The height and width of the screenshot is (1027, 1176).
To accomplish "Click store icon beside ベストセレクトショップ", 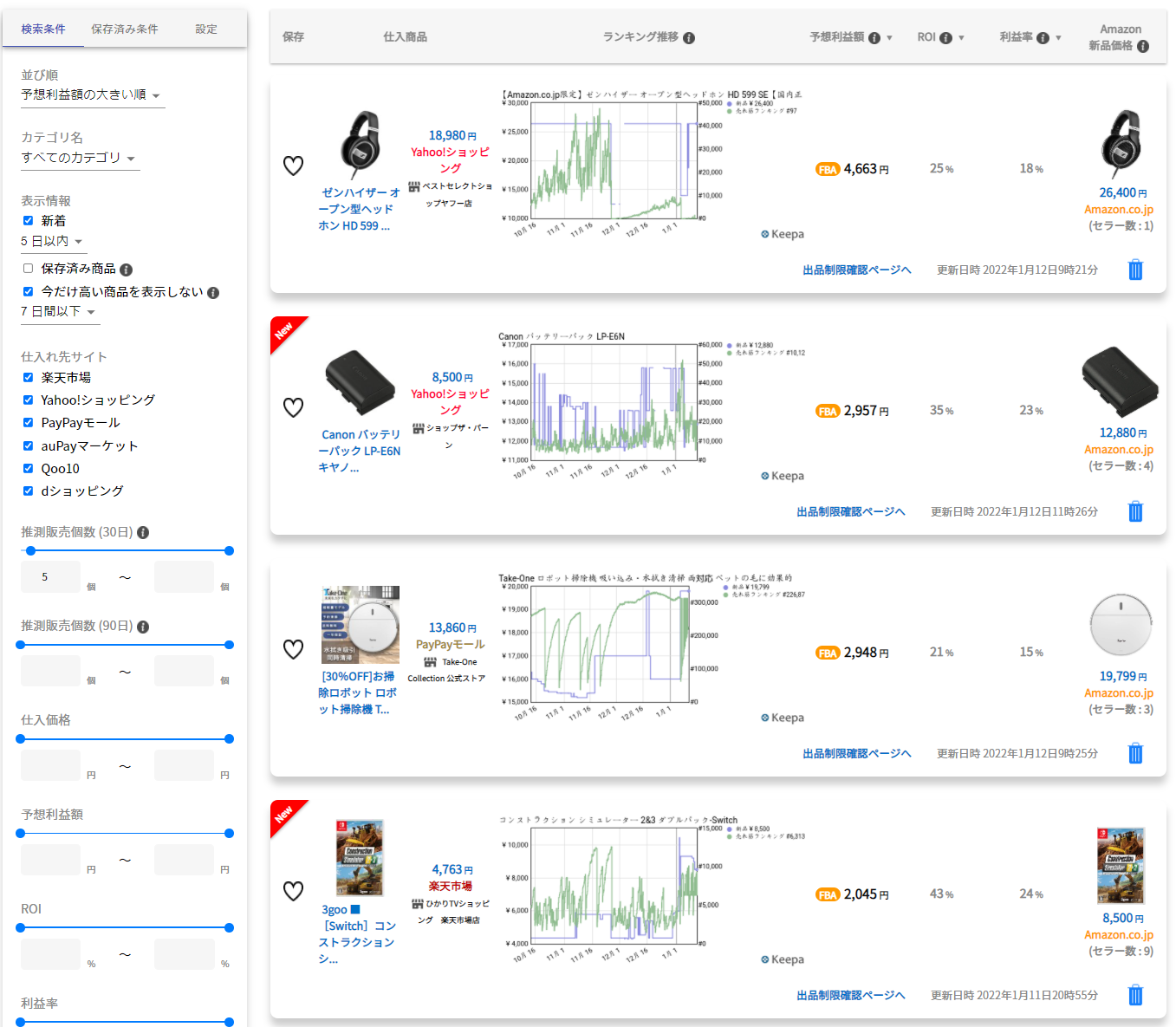I will [414, 186].
